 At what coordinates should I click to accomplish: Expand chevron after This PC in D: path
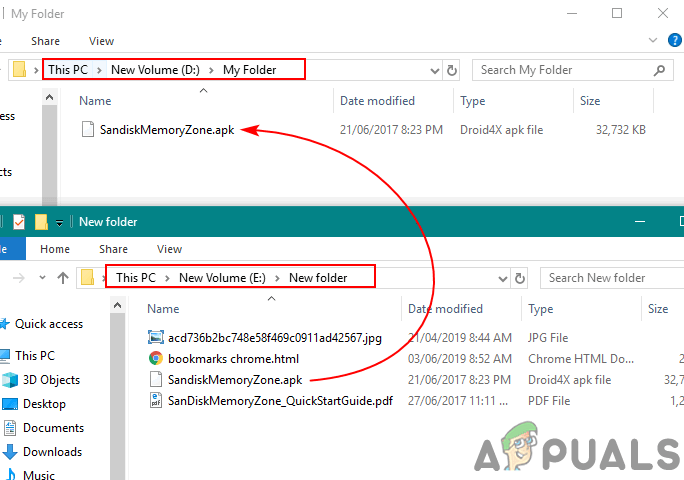point(99,70)
